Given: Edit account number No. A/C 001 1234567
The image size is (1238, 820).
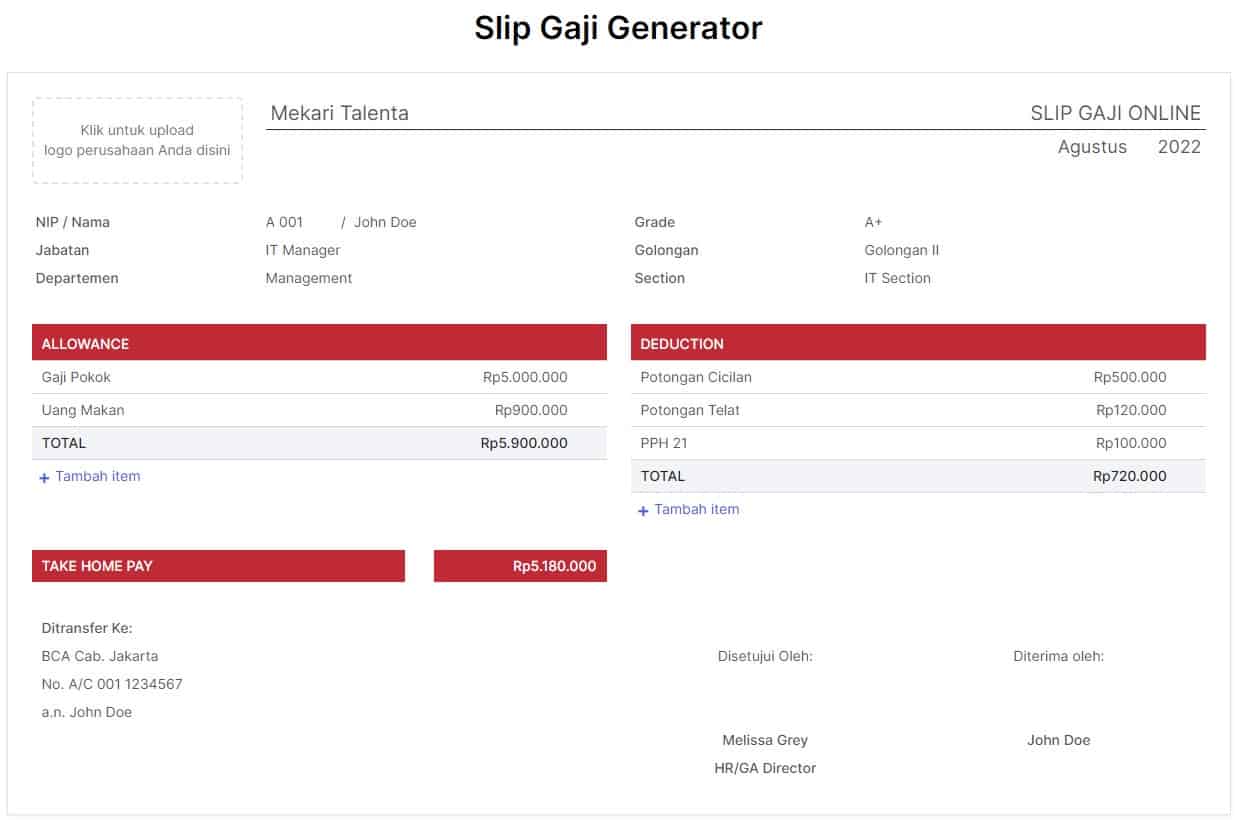Looking at the screenshot, I should coord(112,684).
